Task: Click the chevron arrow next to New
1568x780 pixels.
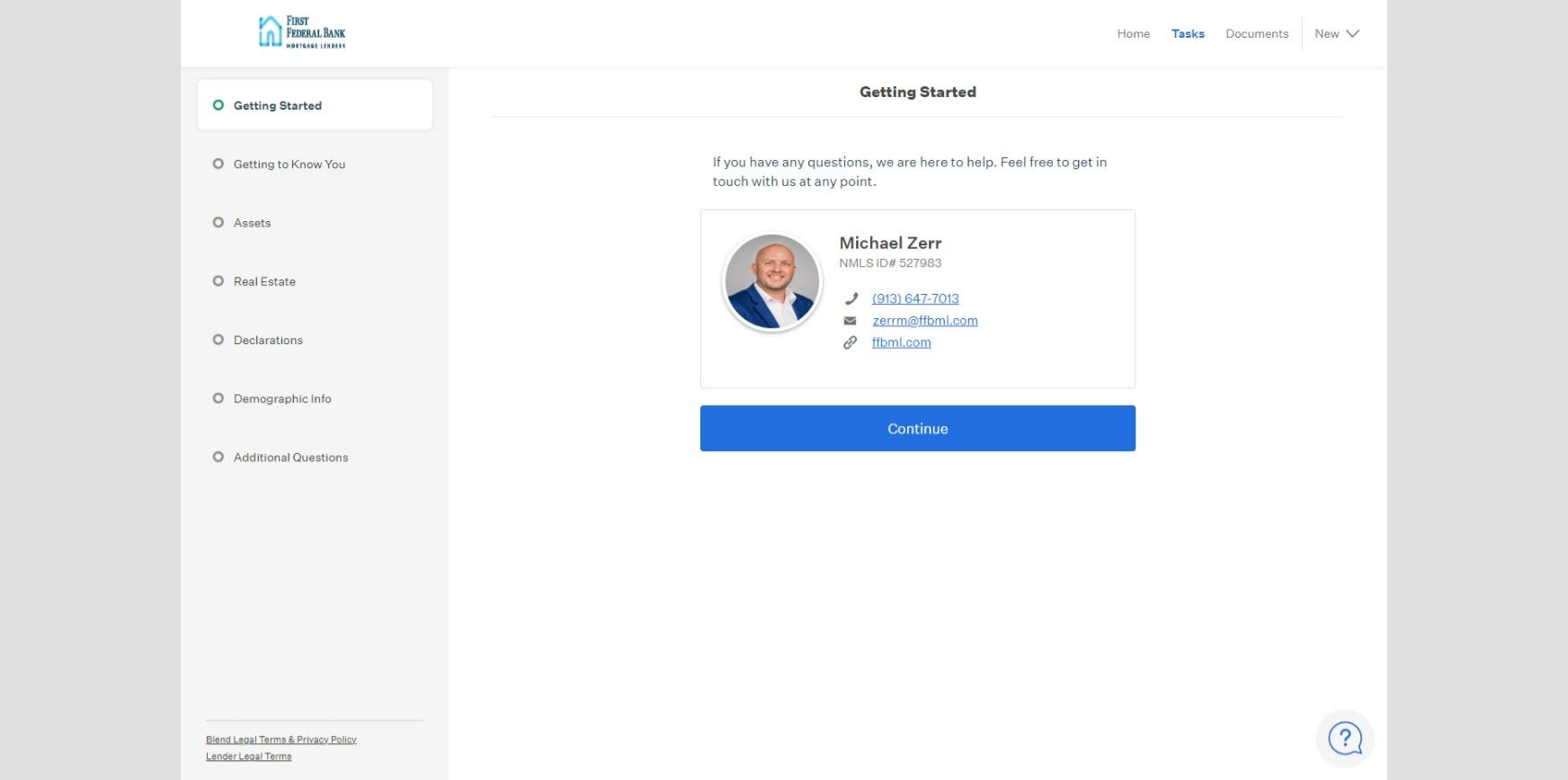Action: click(1352, 34)
